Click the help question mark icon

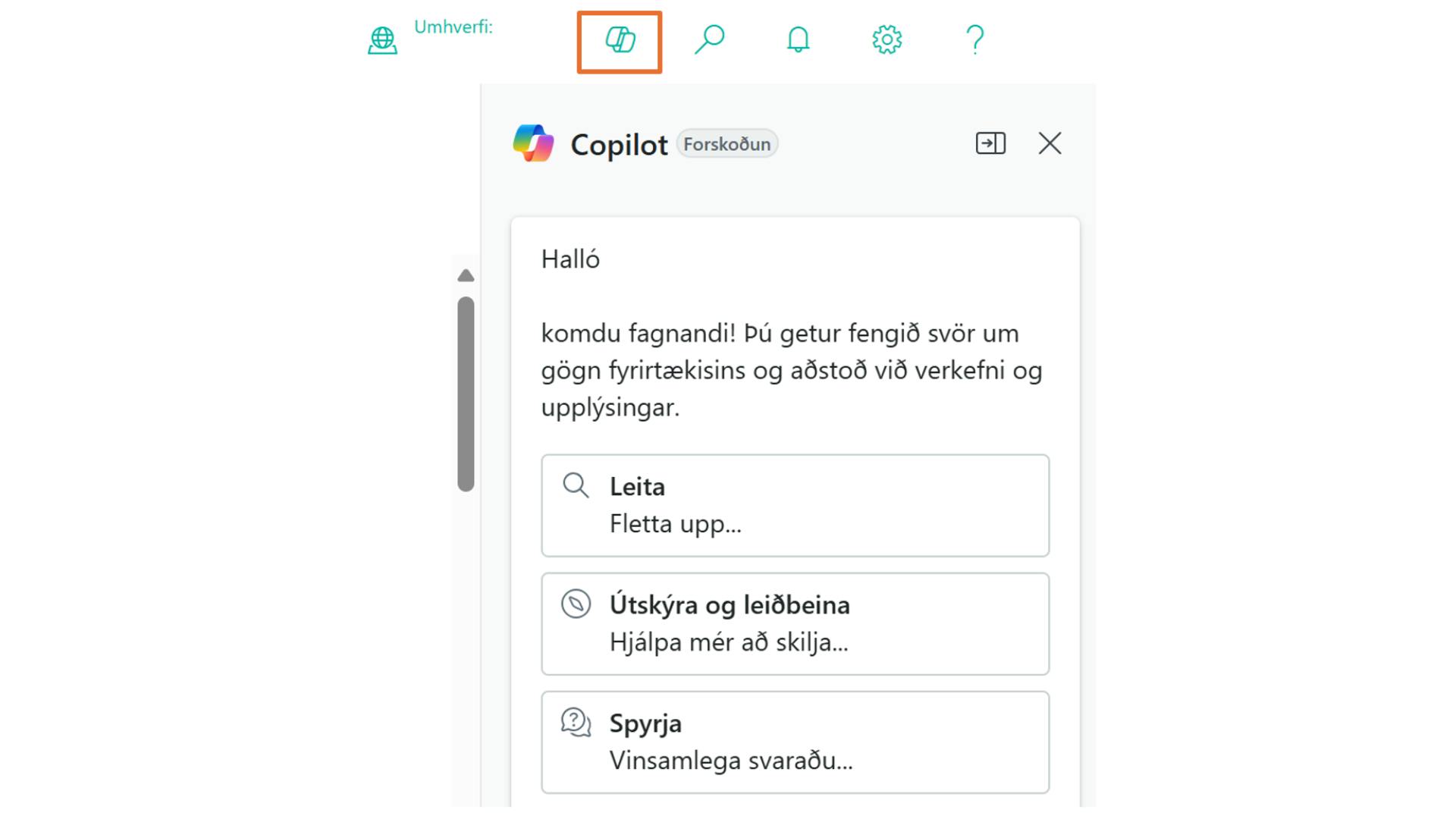coord(974,39)
